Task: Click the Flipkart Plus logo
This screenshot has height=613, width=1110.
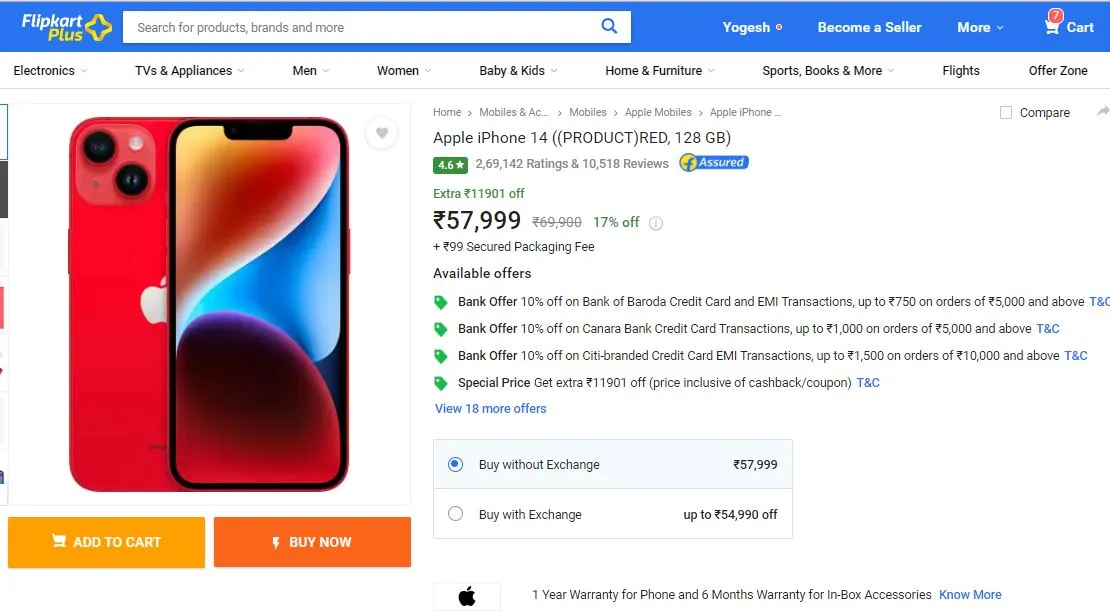Action: point(67,27)
